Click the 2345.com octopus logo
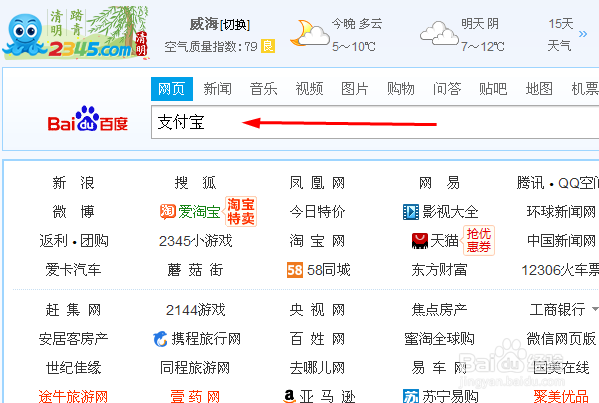Screen dimensions: 599x403 click(75, 33)
